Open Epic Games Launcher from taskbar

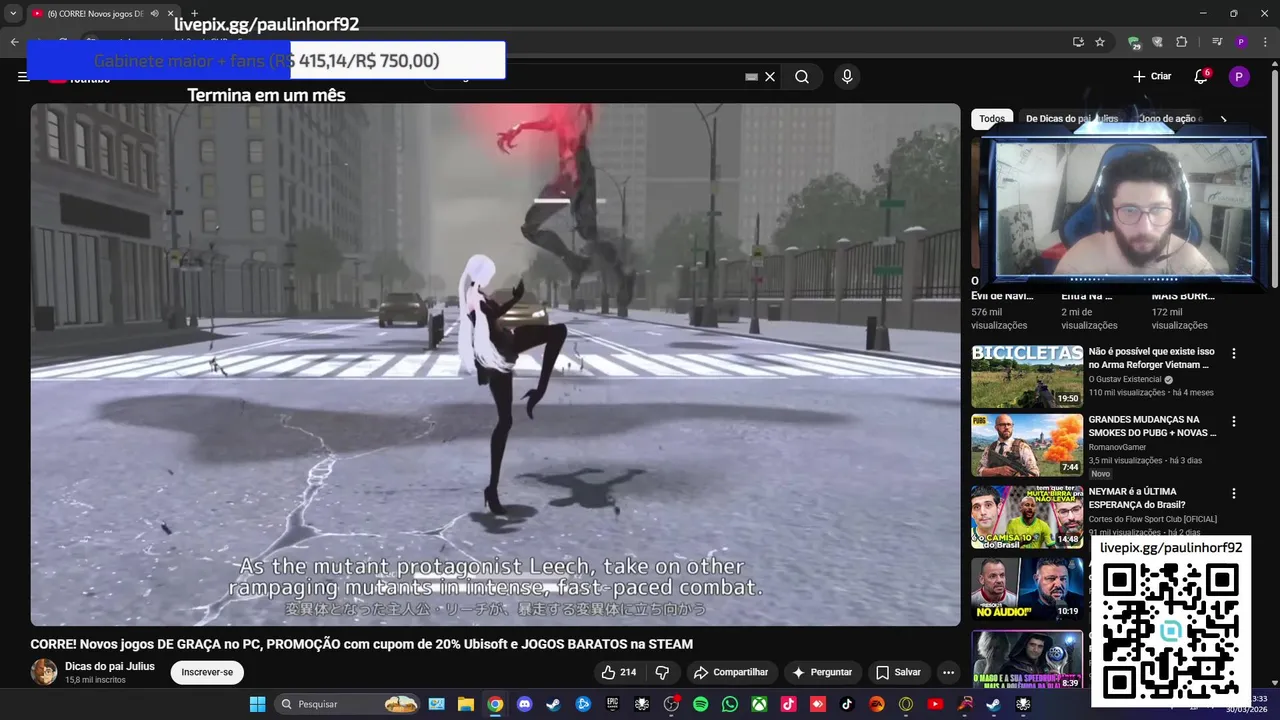[x=613, y=704]
